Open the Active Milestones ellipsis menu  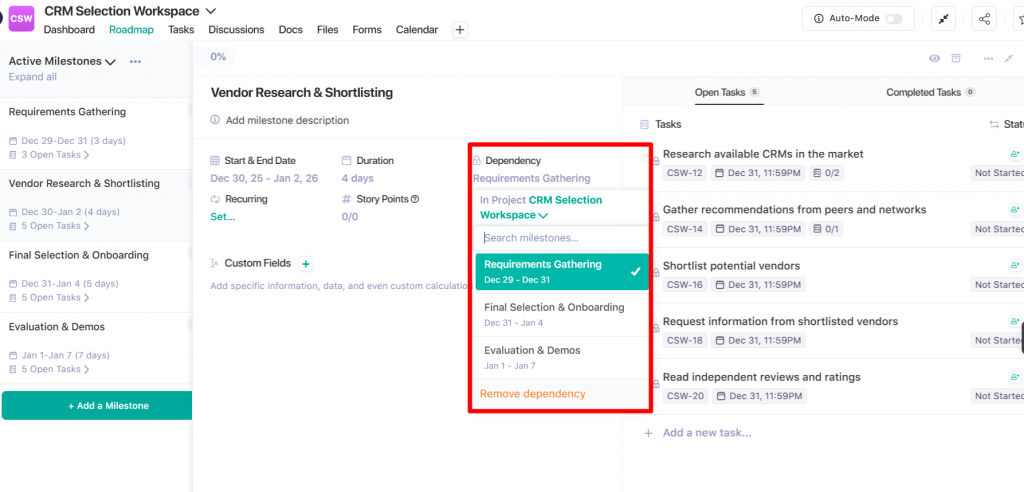135,61
